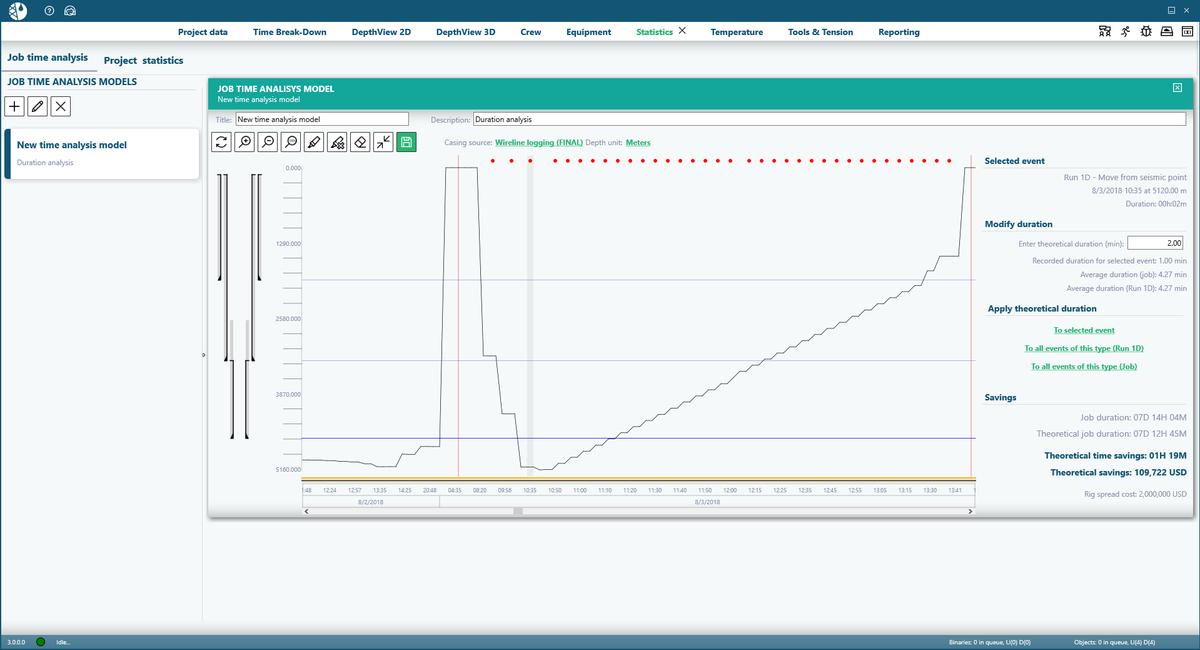Apply To all events of this type (Run 1D)
Screen dimensions: 1200x650
pos(1084,348)
